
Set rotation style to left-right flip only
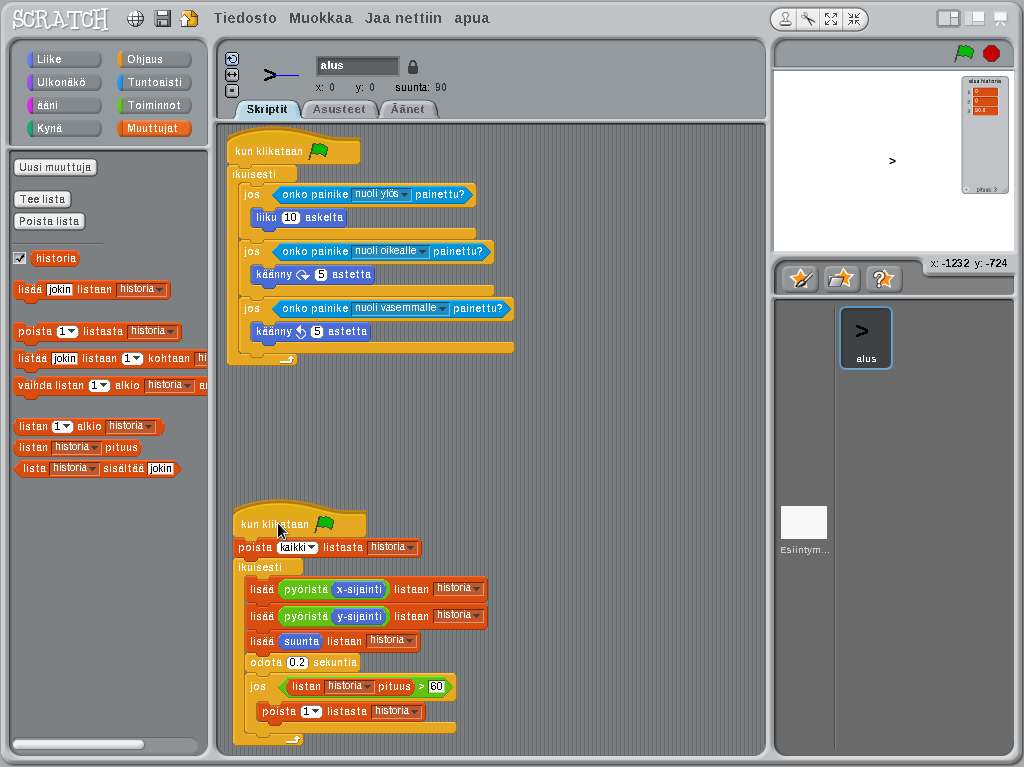232,75
